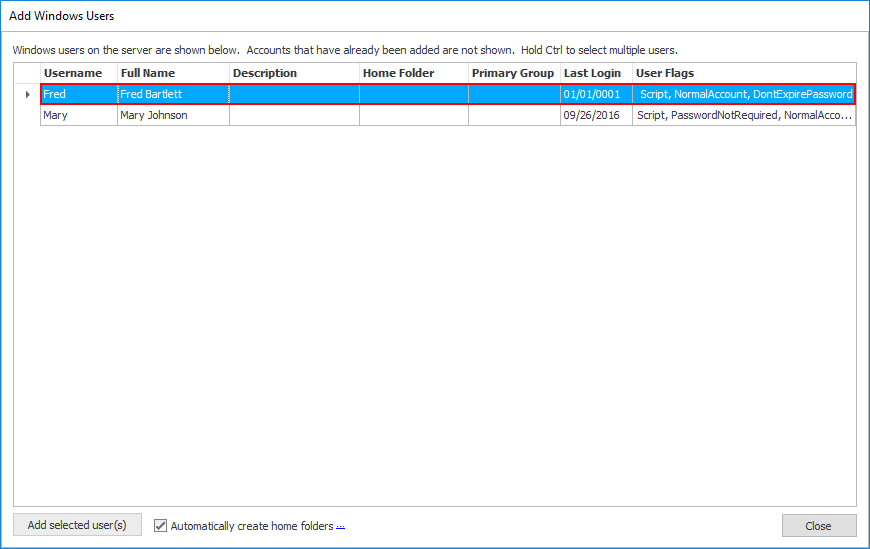Sort by the Last Login column header

point(592,73)
